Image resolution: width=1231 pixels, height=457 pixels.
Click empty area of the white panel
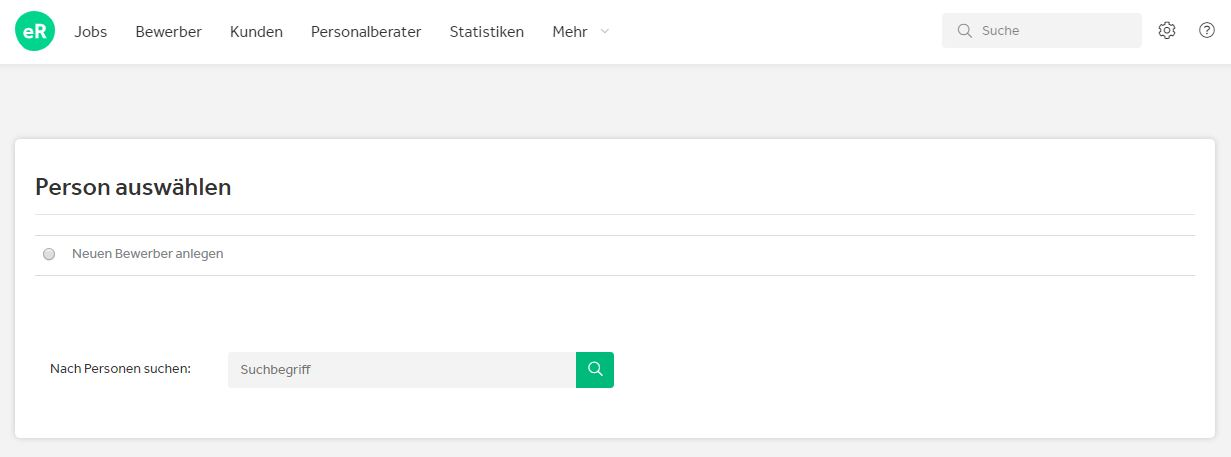click(x=900, y=370)
